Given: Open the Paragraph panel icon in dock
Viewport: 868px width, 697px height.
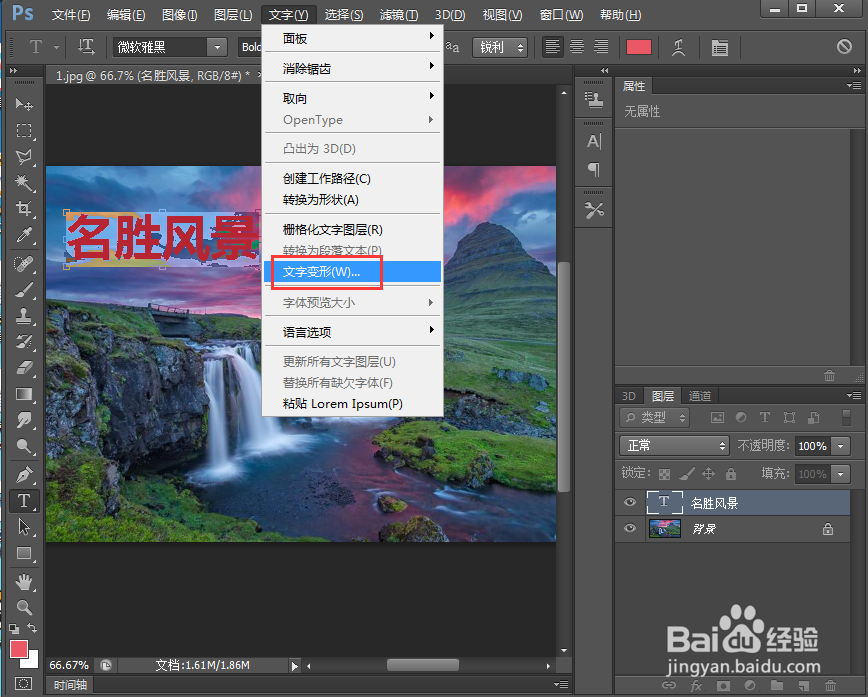Looking at the screenshot, I should click(x=593, y=169).
